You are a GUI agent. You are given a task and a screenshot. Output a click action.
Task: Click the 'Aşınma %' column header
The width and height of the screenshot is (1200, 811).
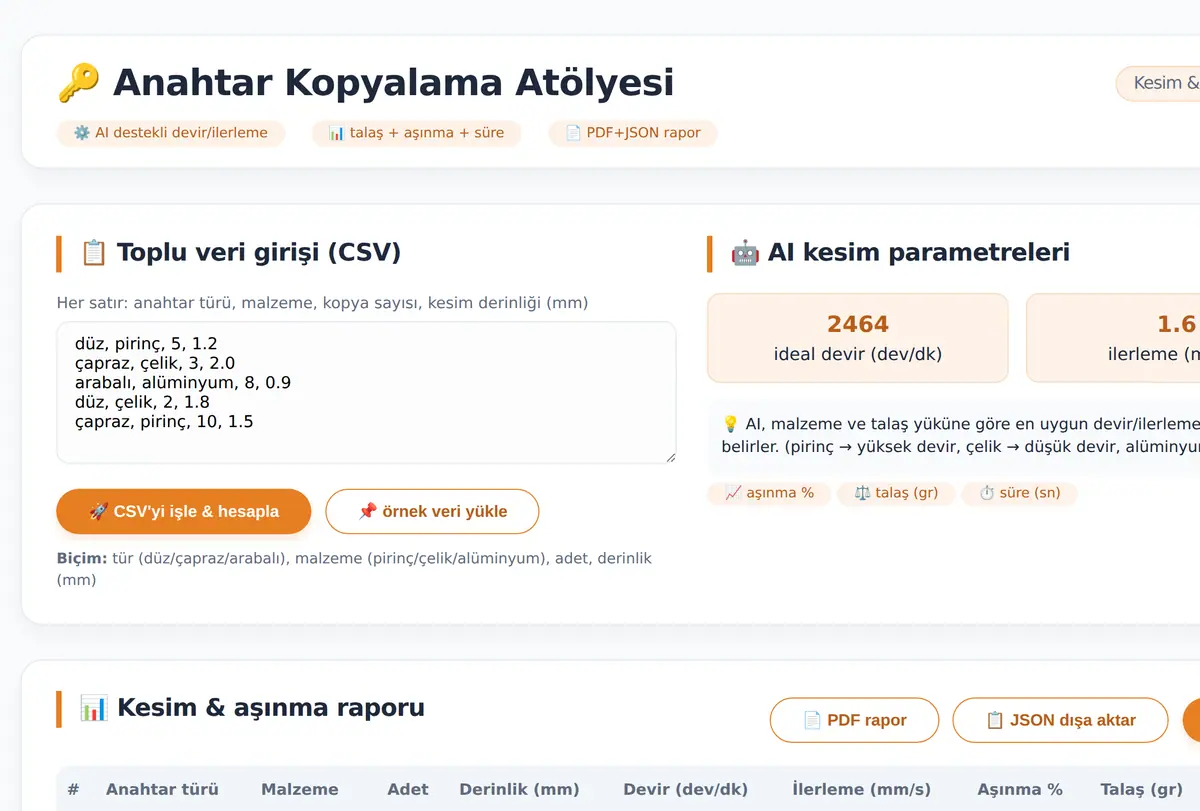pyautogui.click(x=1020, y=789)
